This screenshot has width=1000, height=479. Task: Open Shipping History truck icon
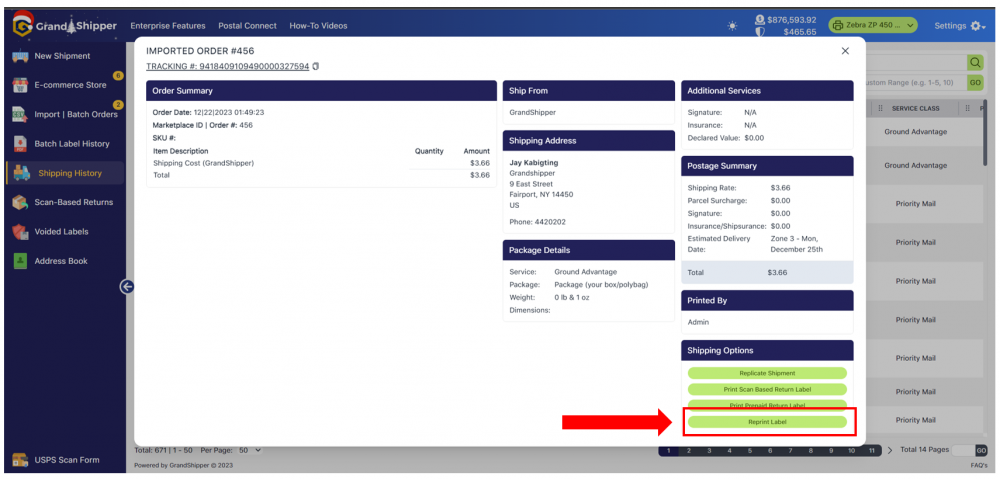pyautogui.click(x=22, y=173)
